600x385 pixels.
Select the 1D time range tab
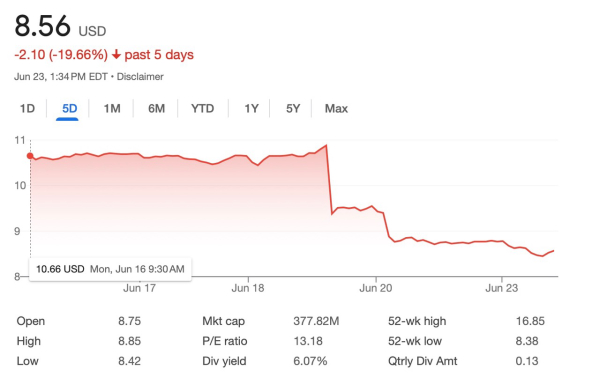click(x=27, y=109)
